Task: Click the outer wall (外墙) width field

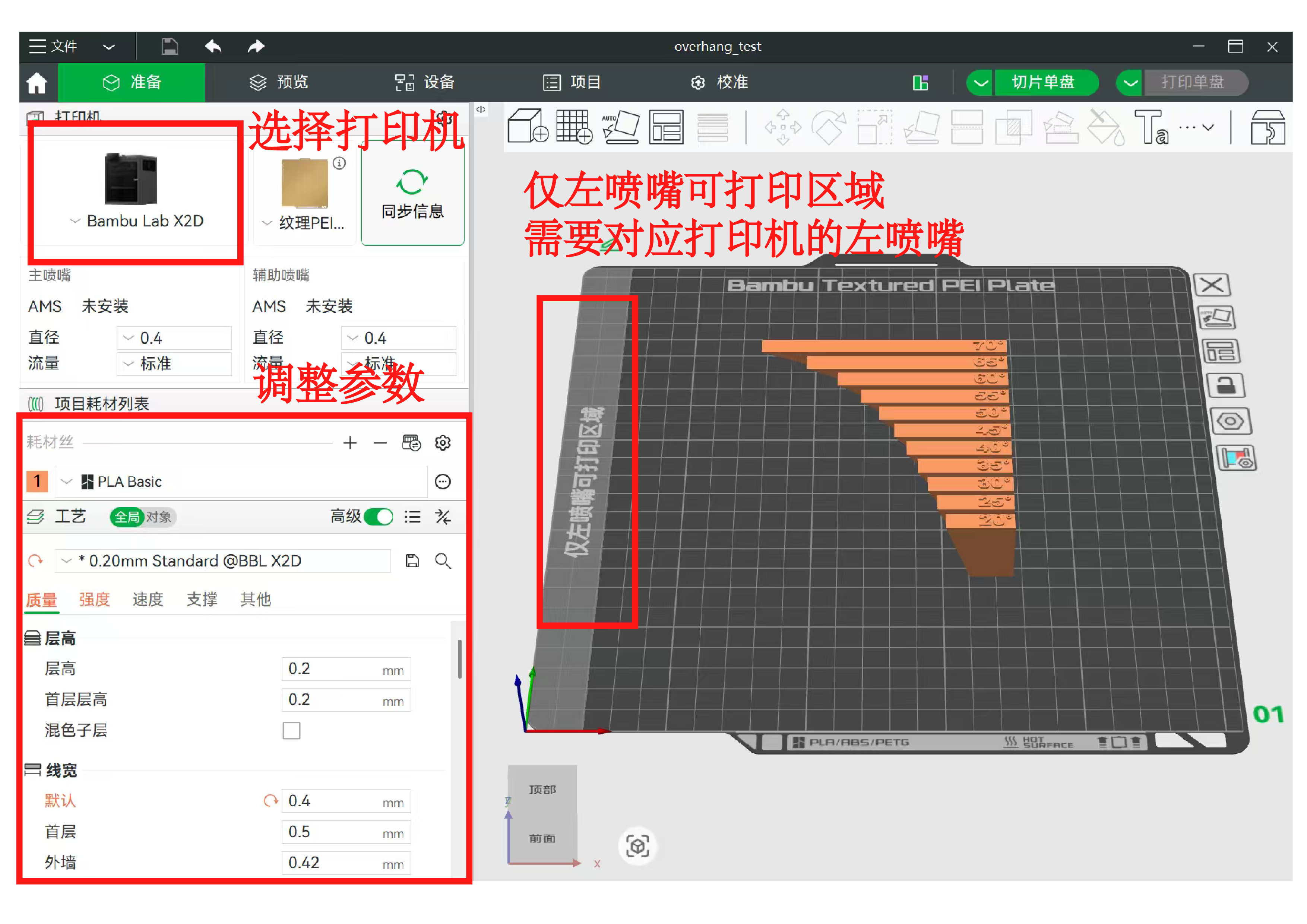Action: [345, 863]
